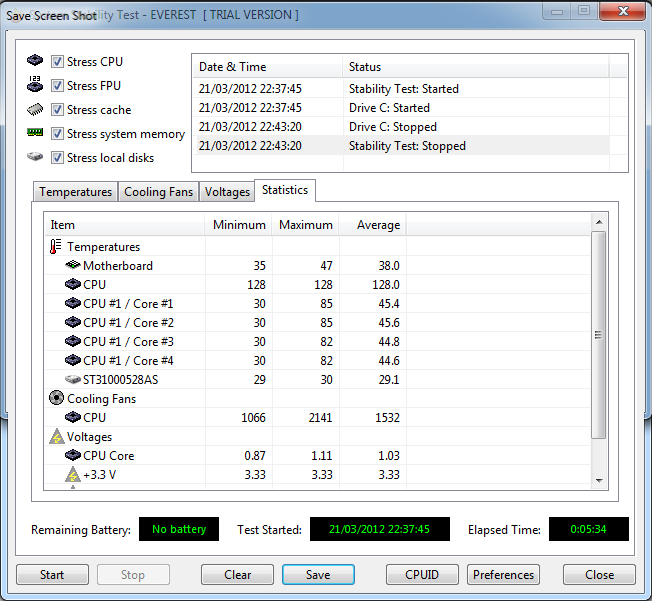
Task: Click the statistics scrollbar down arrow
Action: pos(599,480)
